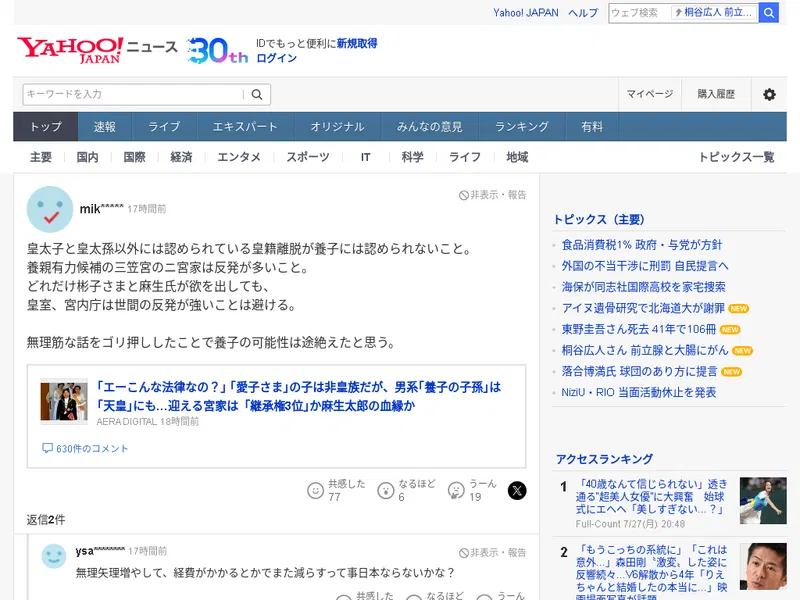This screenshot has width=800, height=600.
Task: Click the trending 桐谷広人 search suggestion
Action: 714,12
